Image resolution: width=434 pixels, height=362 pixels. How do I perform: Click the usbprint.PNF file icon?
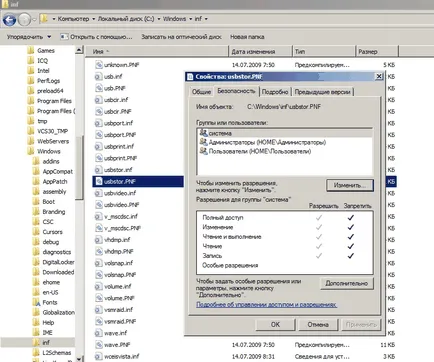click(x=99, y=158)
